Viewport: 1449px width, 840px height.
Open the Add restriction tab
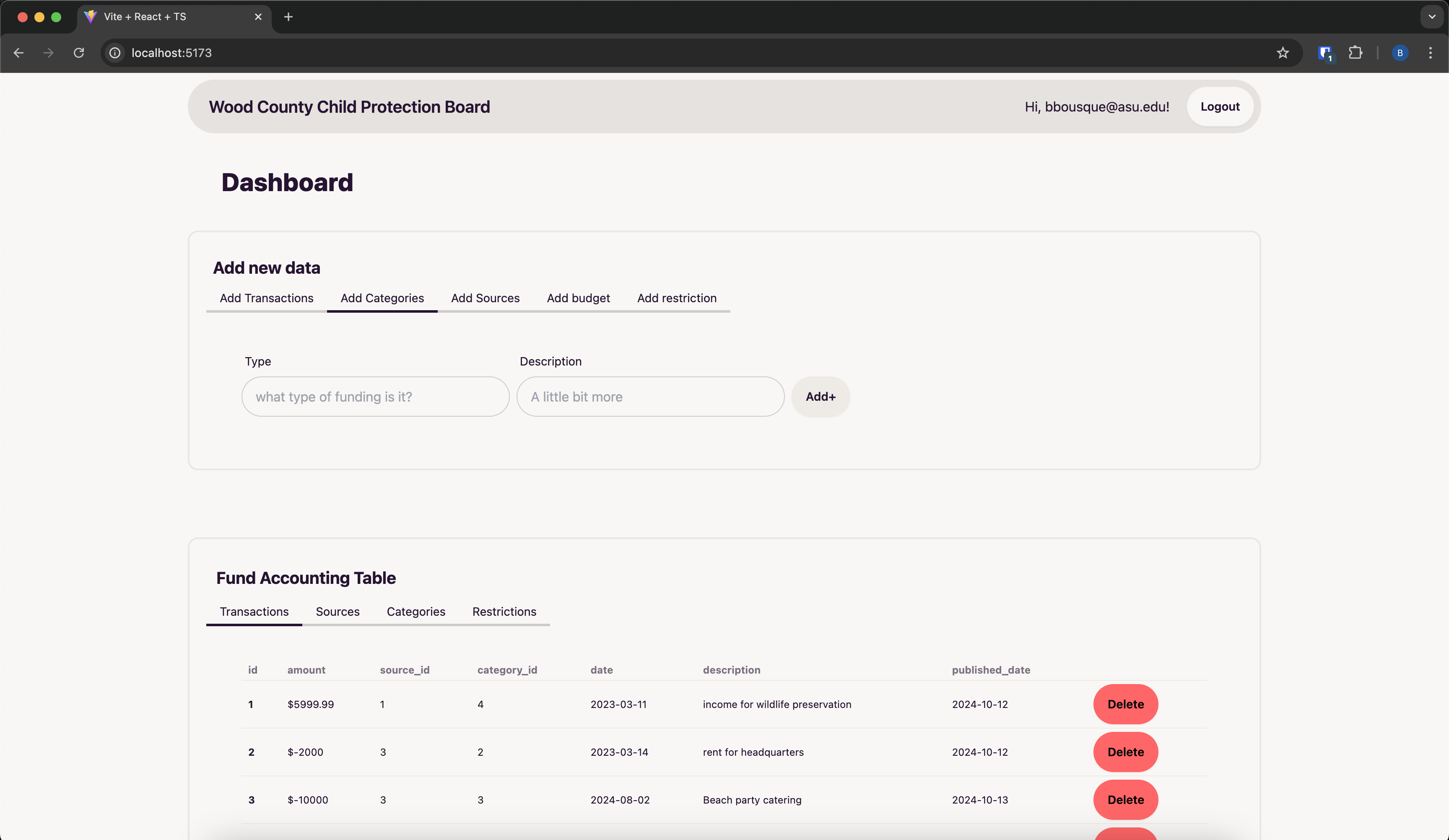[676, 298]
